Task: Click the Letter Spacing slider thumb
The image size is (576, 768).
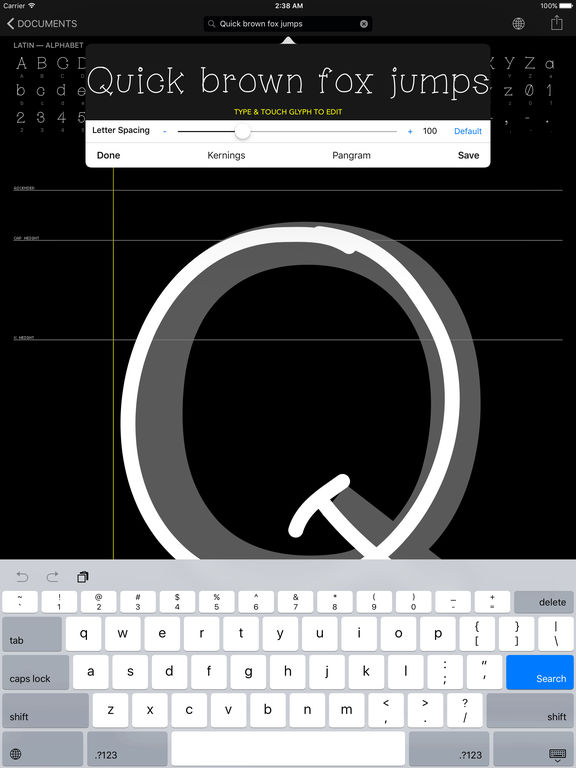Action: (x=242, y=131)
